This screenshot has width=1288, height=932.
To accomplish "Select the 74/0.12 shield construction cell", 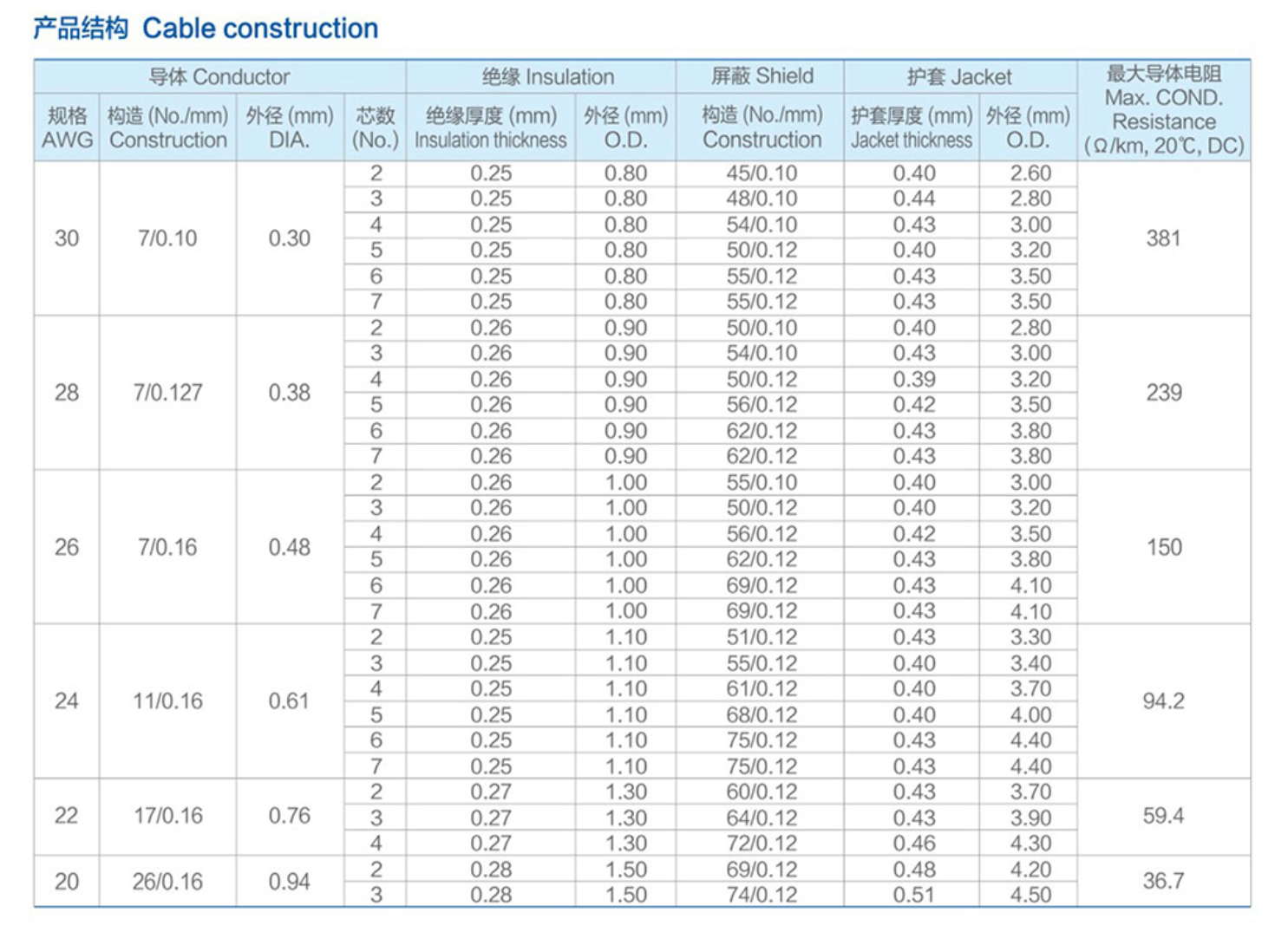I will coord(762,895).
